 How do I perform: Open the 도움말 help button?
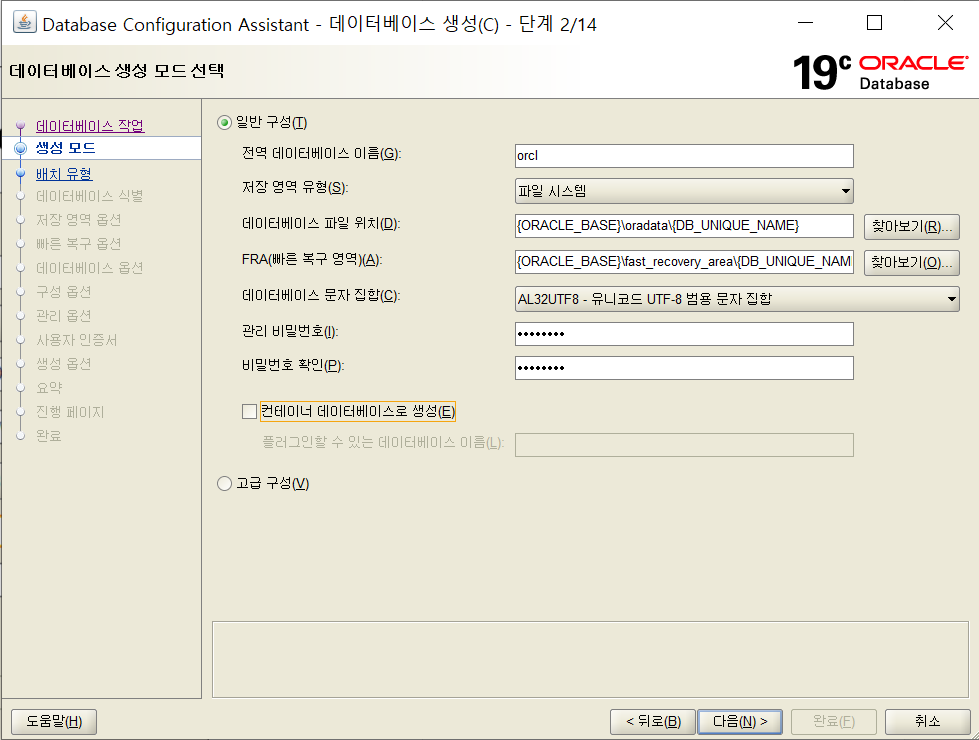(54, 722)
